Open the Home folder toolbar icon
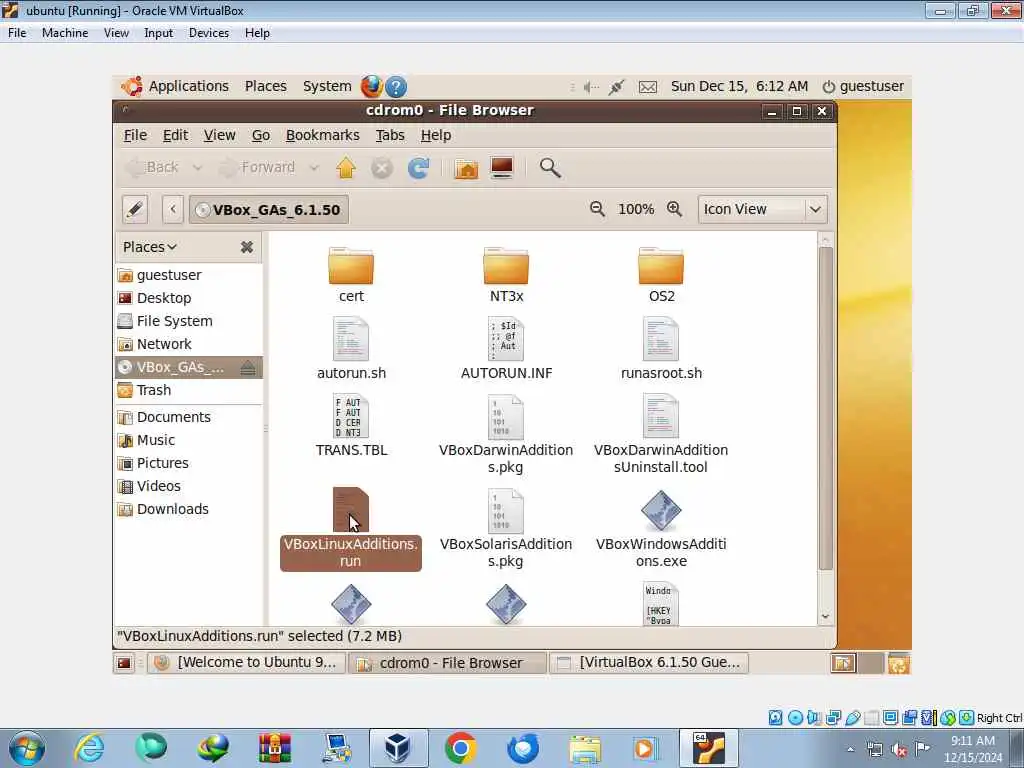 pos(466,168)
